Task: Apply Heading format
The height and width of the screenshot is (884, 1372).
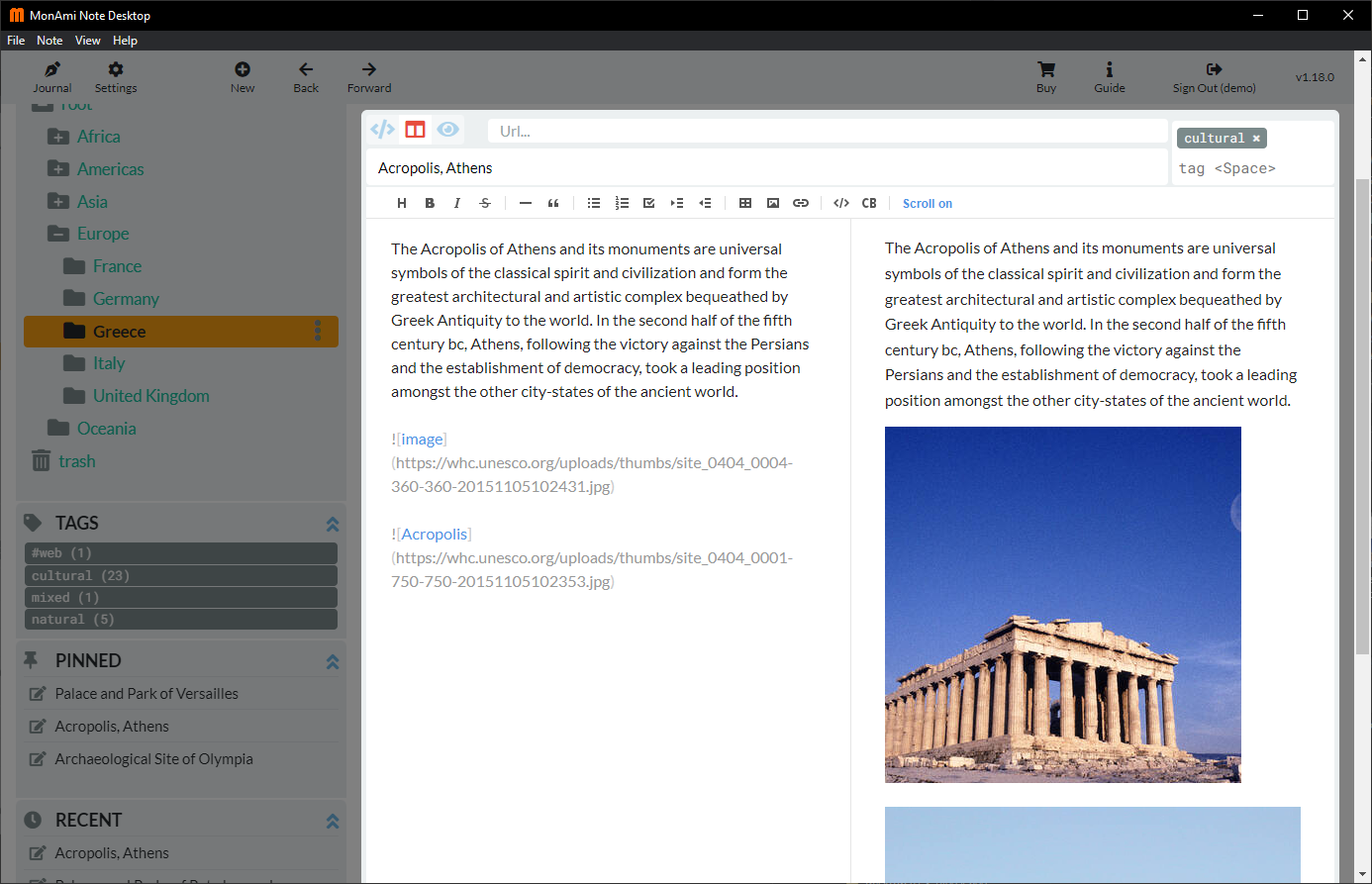Action: [402, 203]
